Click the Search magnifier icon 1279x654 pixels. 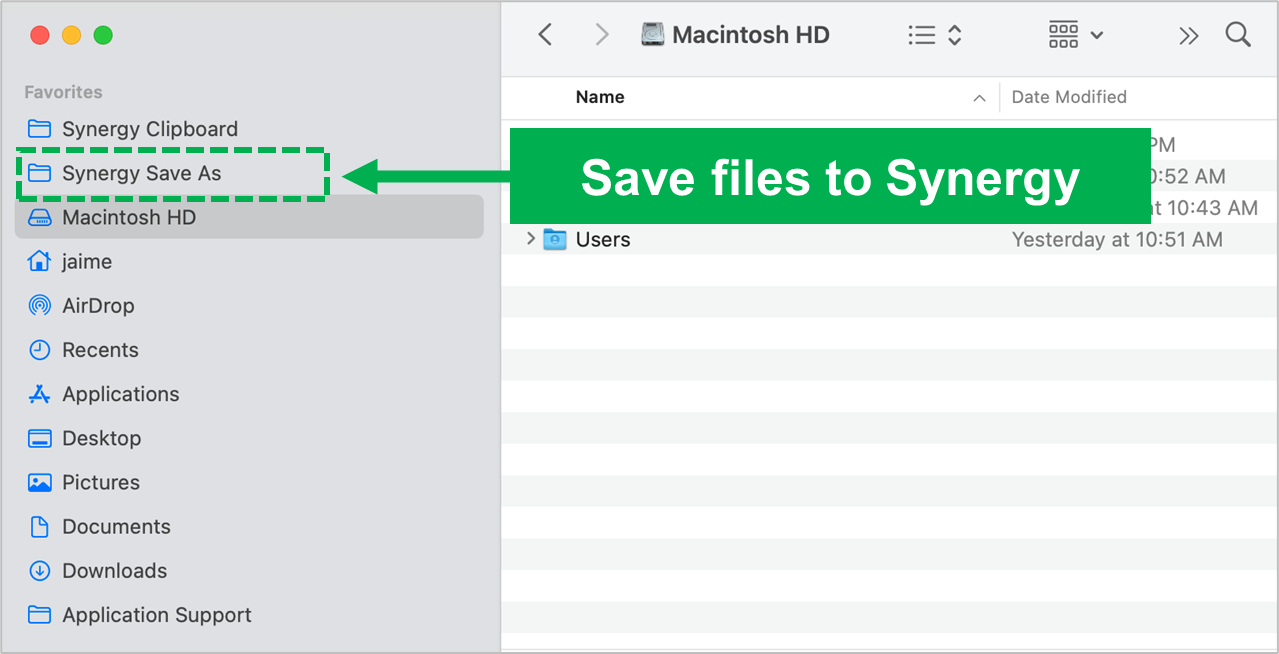point(1238,35)
